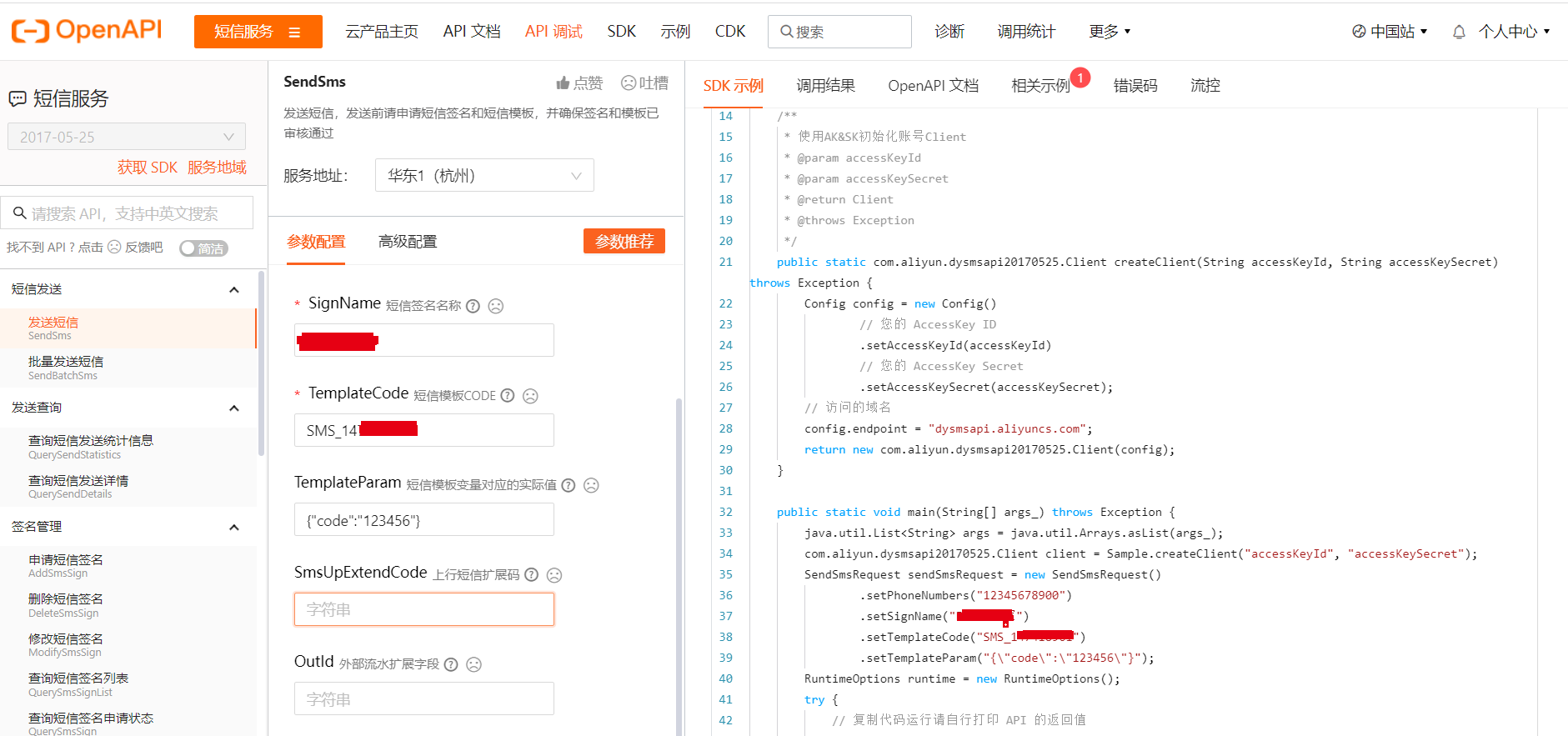Click the feedback face icon next to OutId
This screenshot has height=736, width=1568.
[474, 664]
